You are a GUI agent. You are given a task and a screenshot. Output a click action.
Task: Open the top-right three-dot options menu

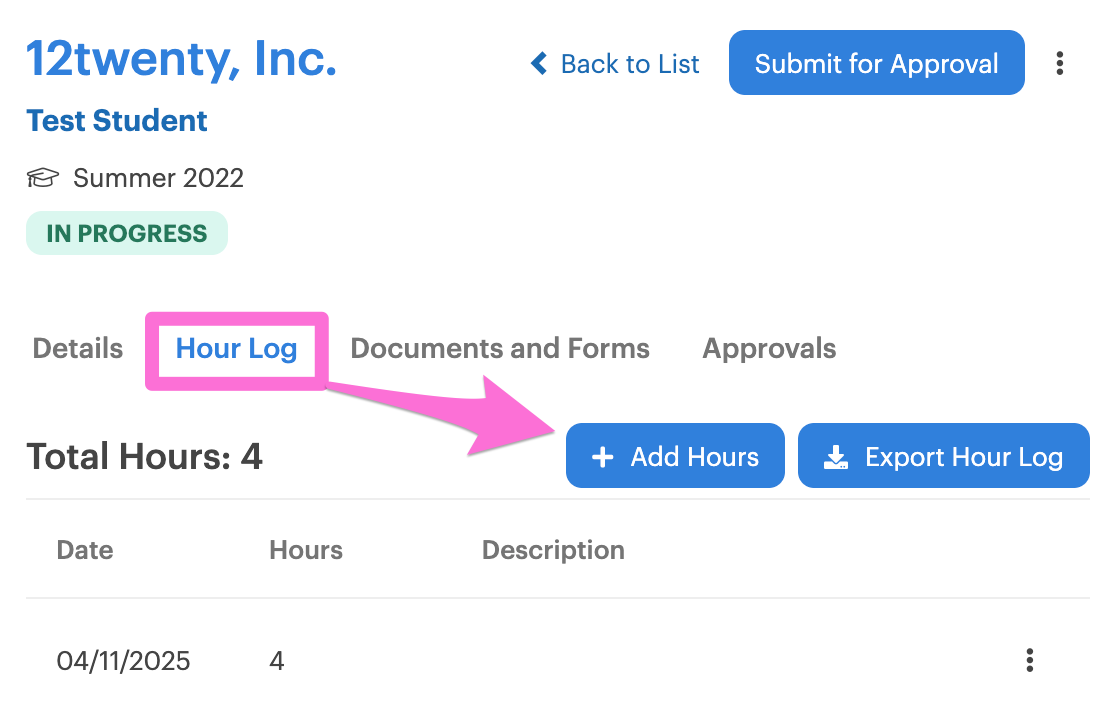pos(1059,63)
